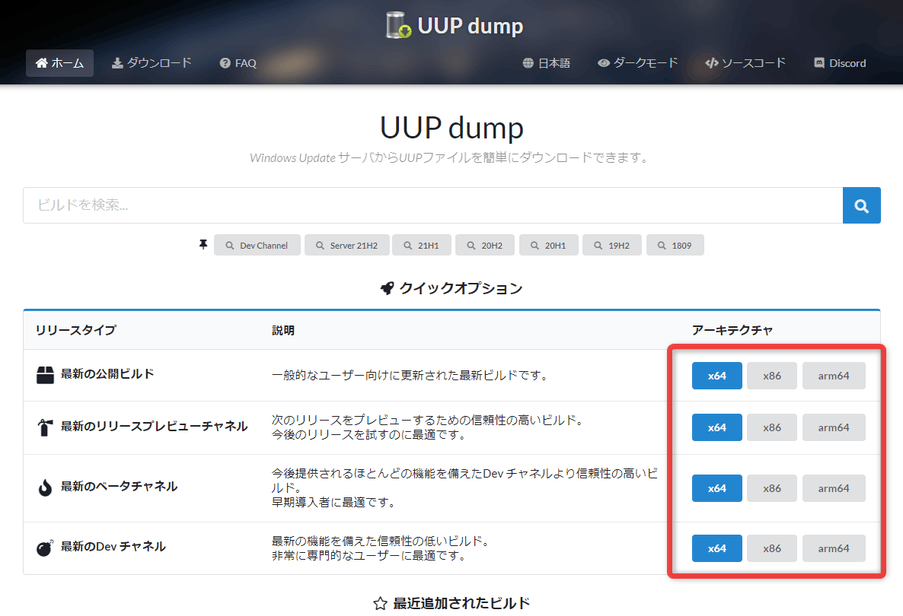903x616 pixels.
Task: Click the 説明 column header
Action: point(283,330)
